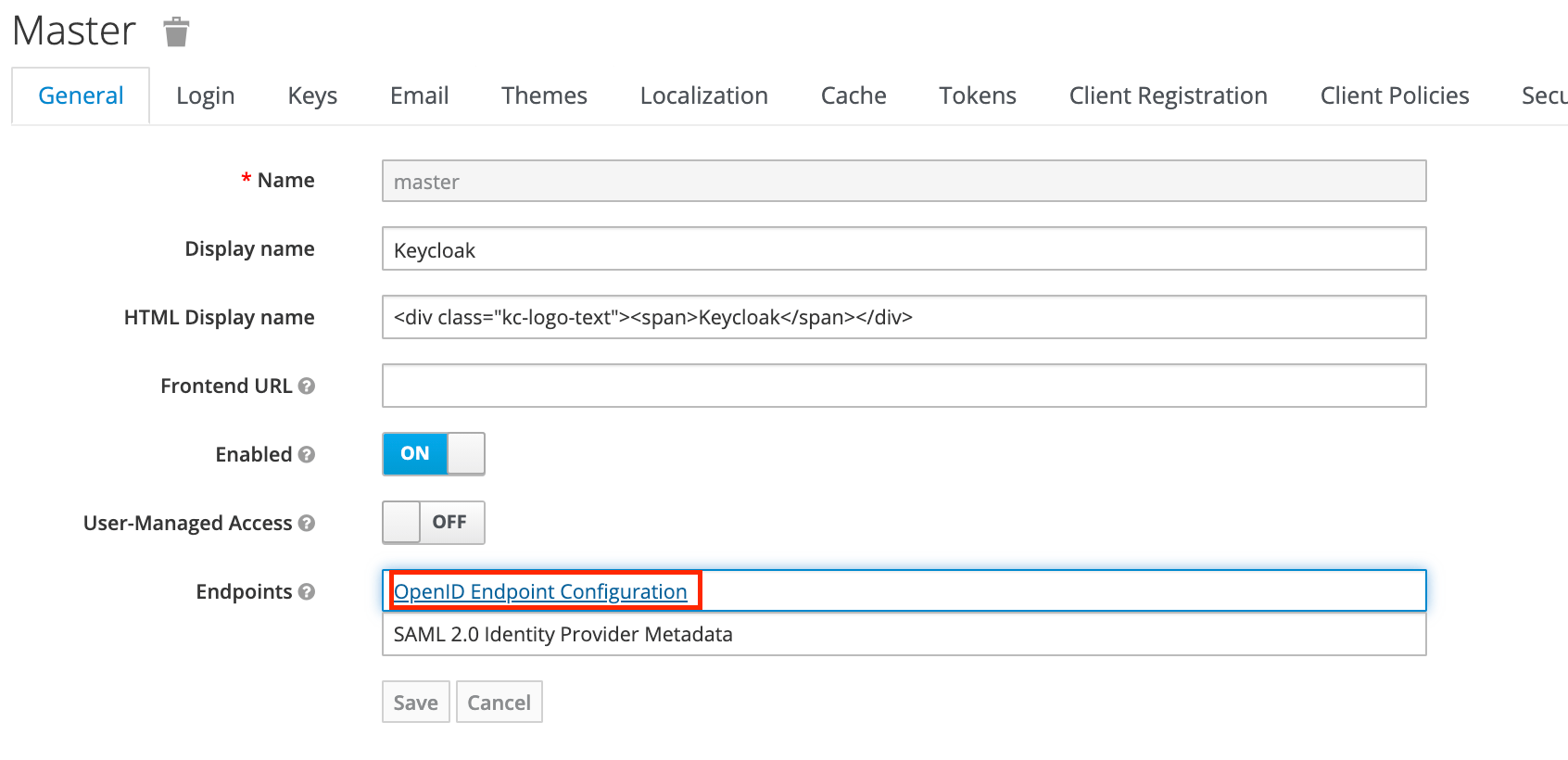
Task: Go to the Email tab
Action: (419, 95)
